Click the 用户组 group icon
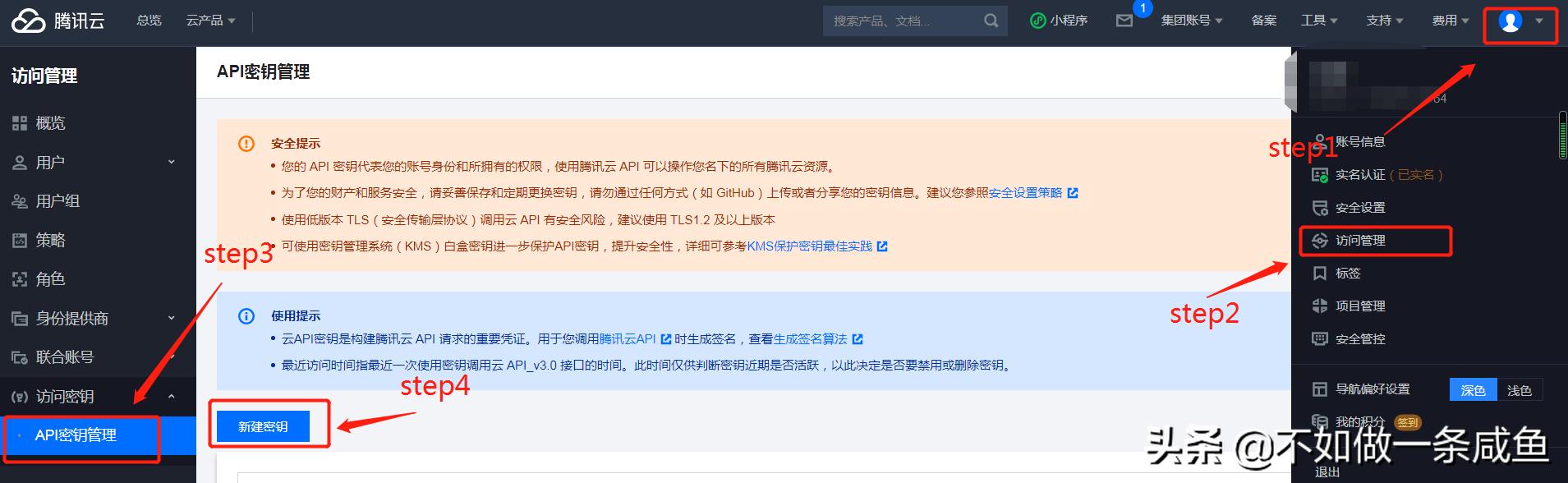The height and width of the screenshot is (483, 1568). pos(20,201)
